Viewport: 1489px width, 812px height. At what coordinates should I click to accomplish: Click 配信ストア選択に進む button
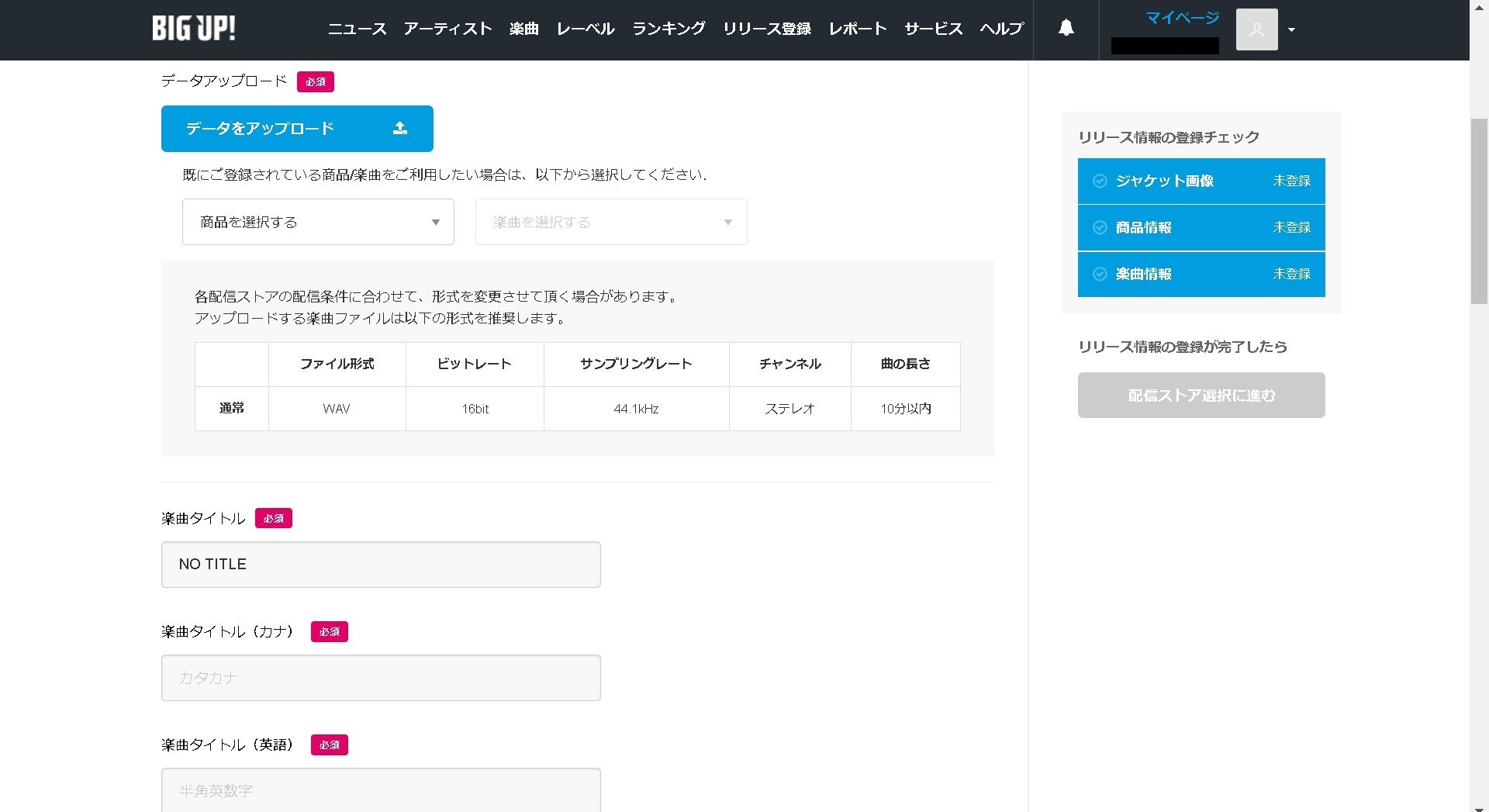point(1201,396)
